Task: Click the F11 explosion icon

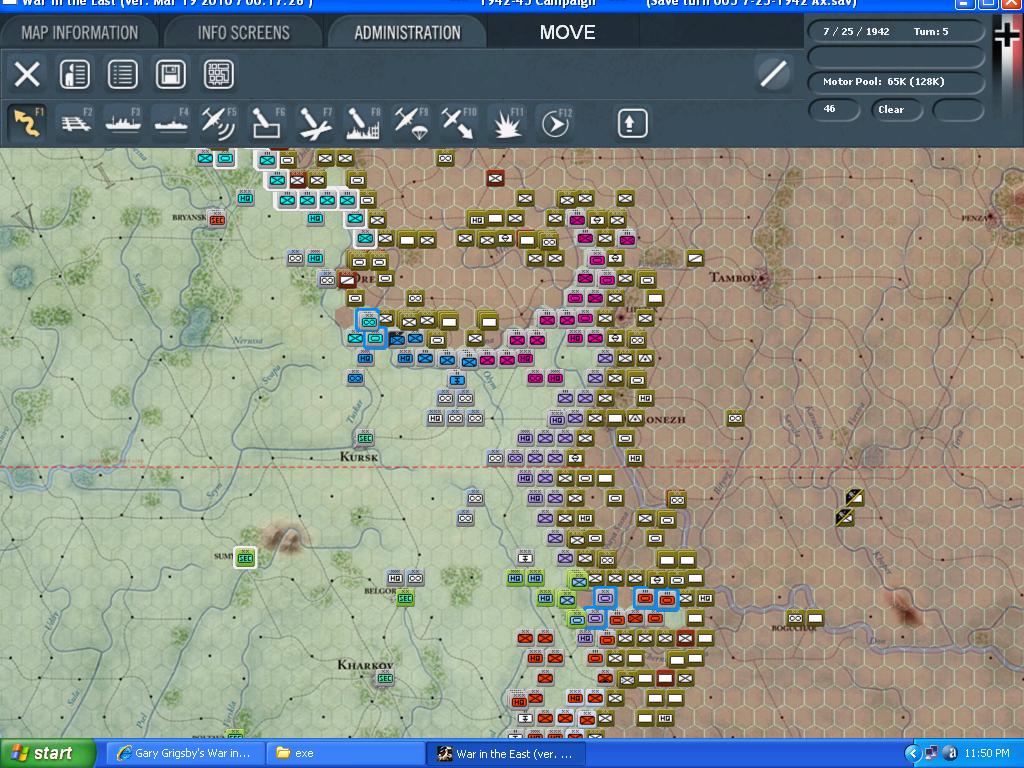Action: [x=507, y=123]
